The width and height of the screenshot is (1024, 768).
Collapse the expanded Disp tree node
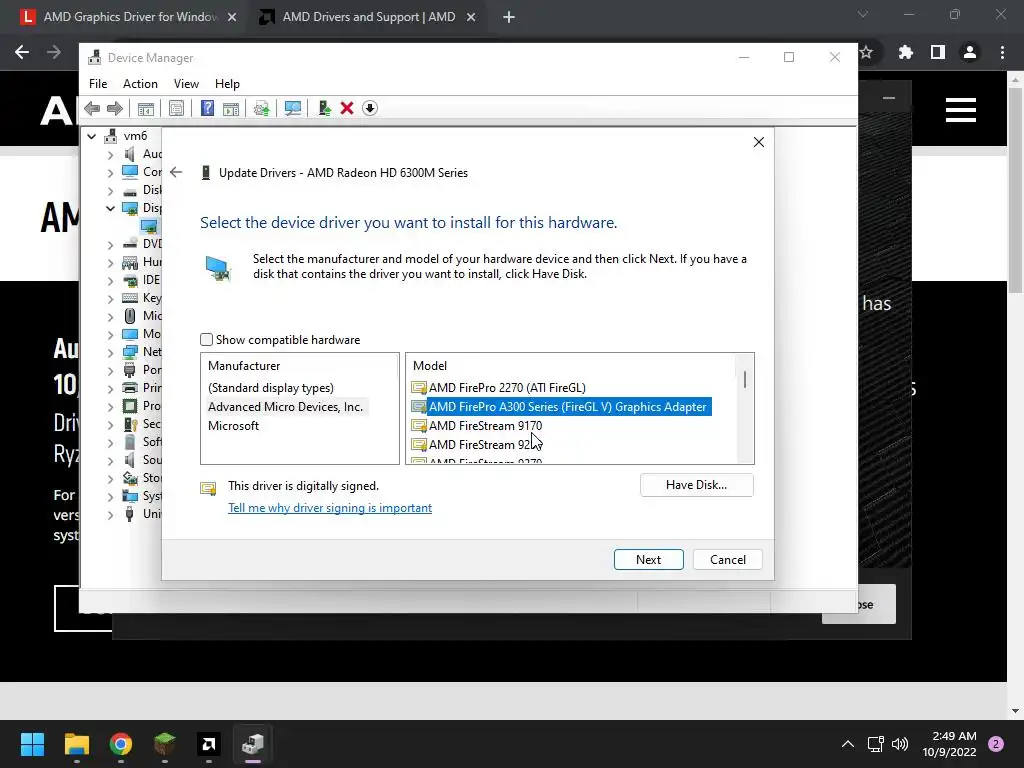[x=110, y=208]
